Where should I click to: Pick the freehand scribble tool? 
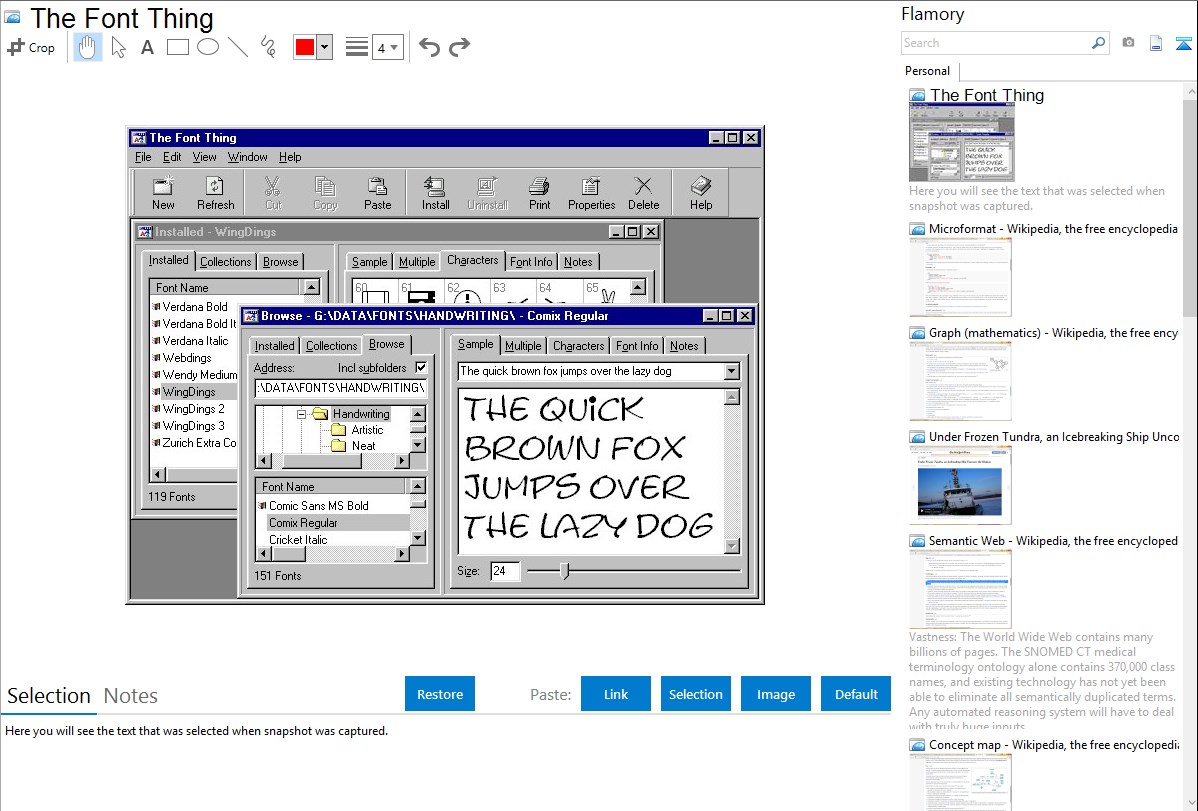click(x=268, y=47)
